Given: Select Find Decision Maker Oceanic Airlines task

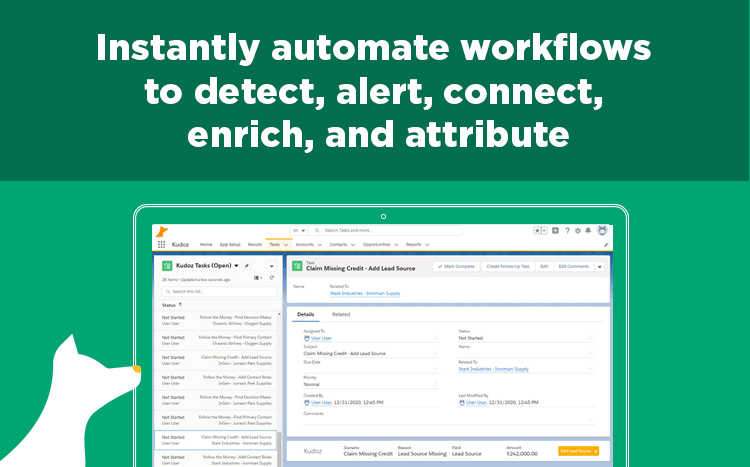Looking at the screenshot, I should point(216,320).
